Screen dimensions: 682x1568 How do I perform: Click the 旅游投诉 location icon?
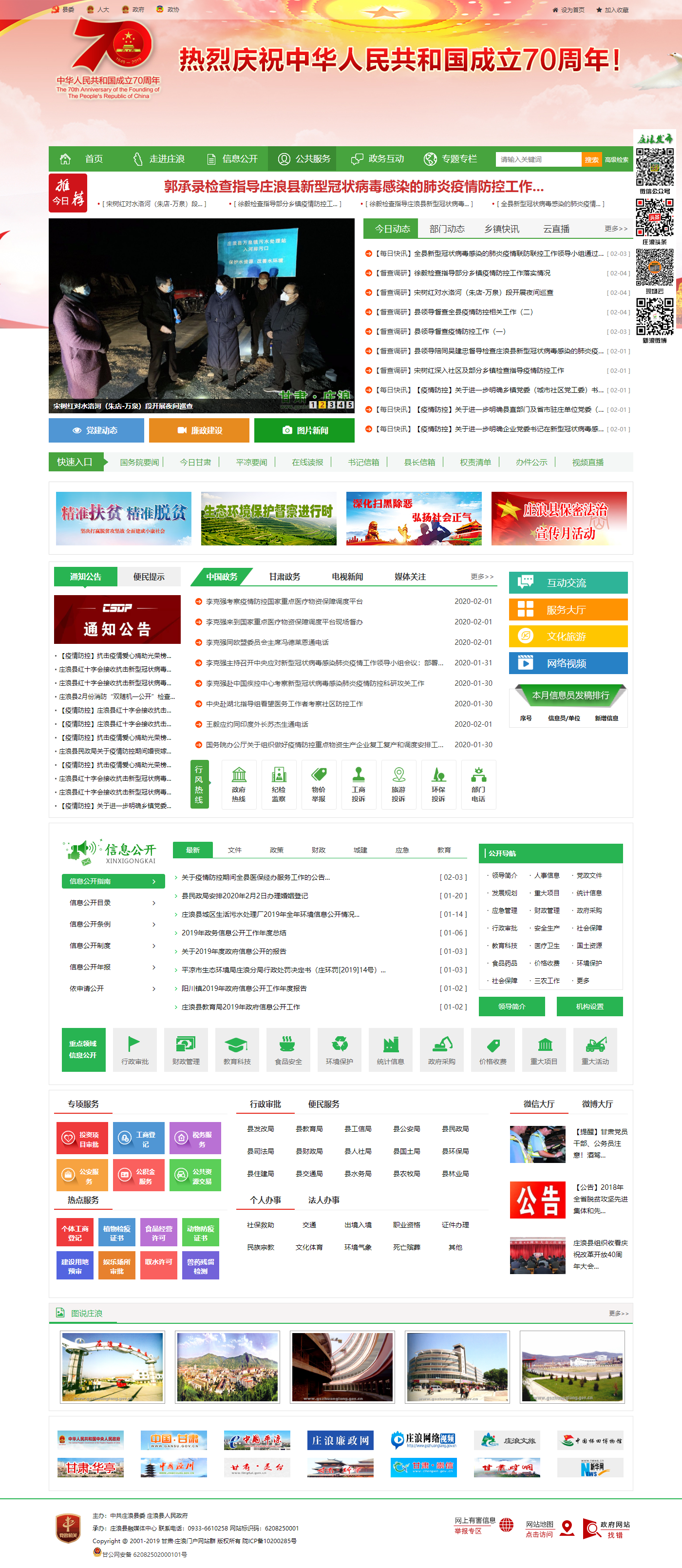click(398, 784)
